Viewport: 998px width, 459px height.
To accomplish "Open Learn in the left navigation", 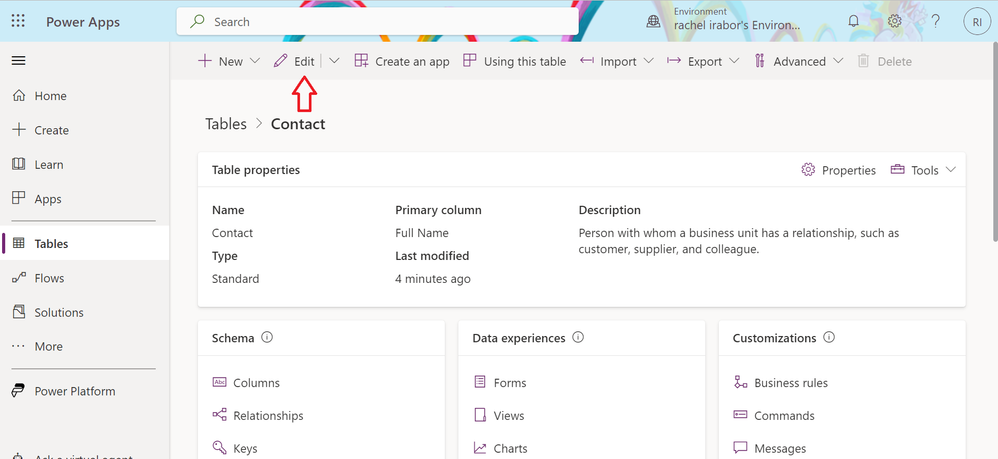I will (x=85, y=164).
